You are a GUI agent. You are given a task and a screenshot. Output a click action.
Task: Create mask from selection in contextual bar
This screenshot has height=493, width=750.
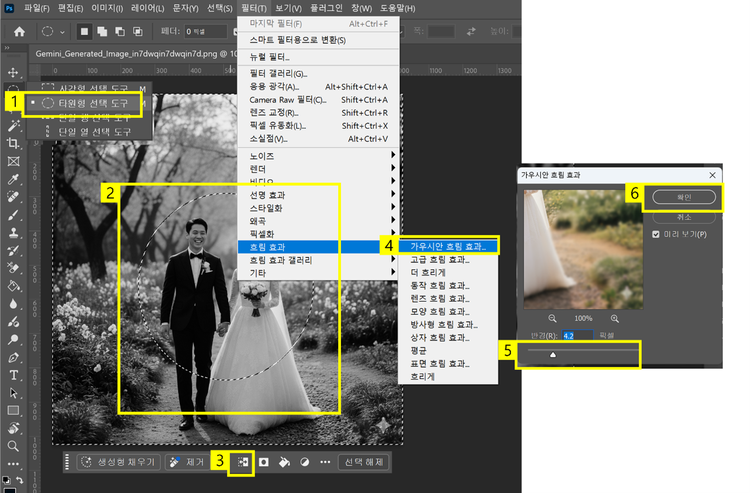[x=264, y=462]
